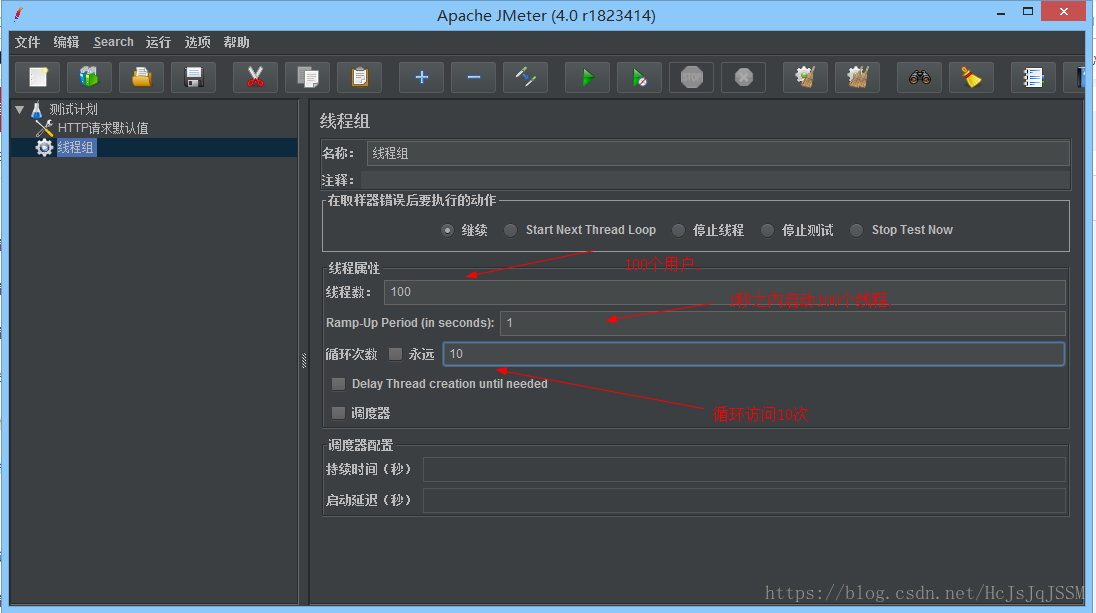The image size is (1096, 613).
Task: Collapse all nodes with minus icon
Action: [x=473, y=77]
